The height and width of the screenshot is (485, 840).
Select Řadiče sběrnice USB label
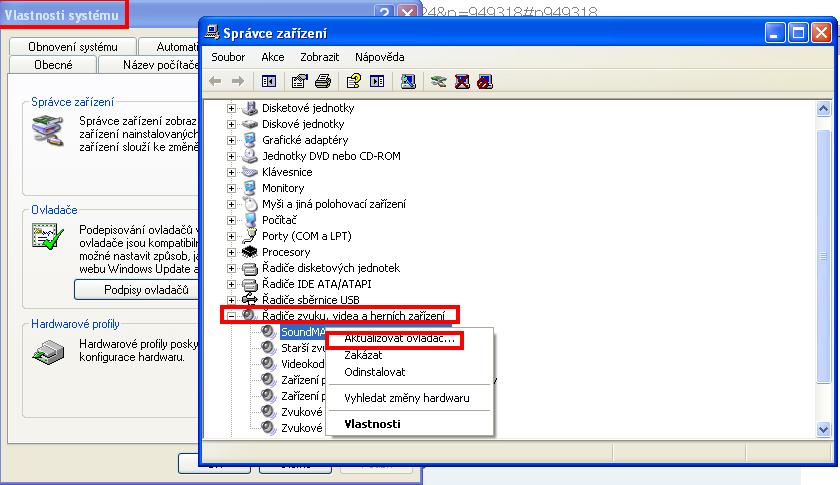point(311,300)
